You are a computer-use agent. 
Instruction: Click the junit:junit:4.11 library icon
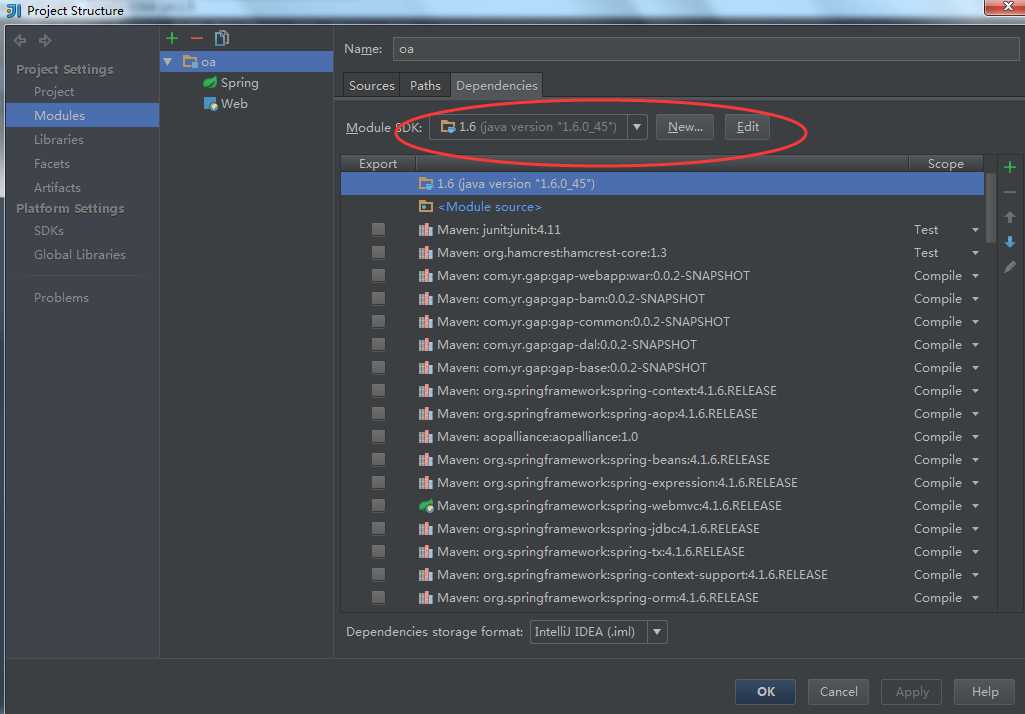point(426,230)
